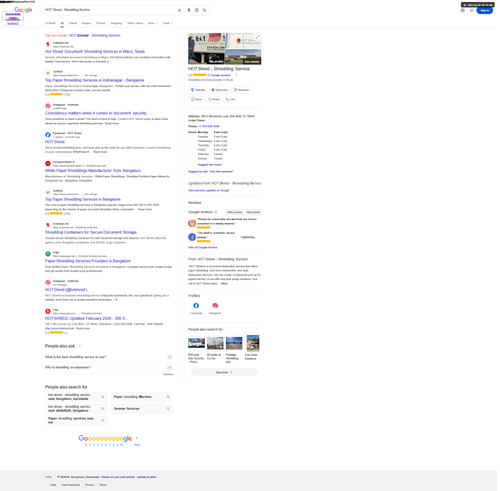The height and width of the screenshot is (491, 500).
Task: Click the magnifier on 'Summar Services' suggestion
Action: pos(168,409)
